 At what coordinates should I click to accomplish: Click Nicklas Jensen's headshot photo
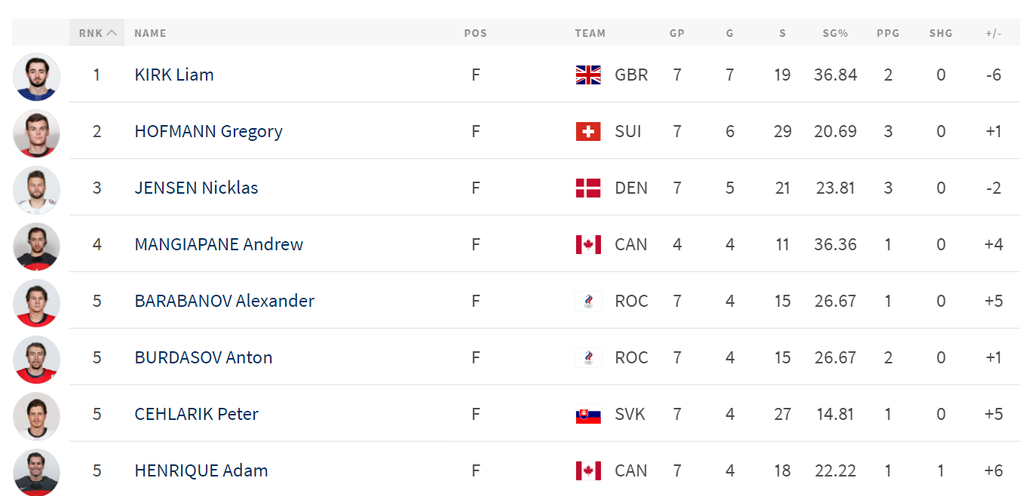(x=38, y=189)
